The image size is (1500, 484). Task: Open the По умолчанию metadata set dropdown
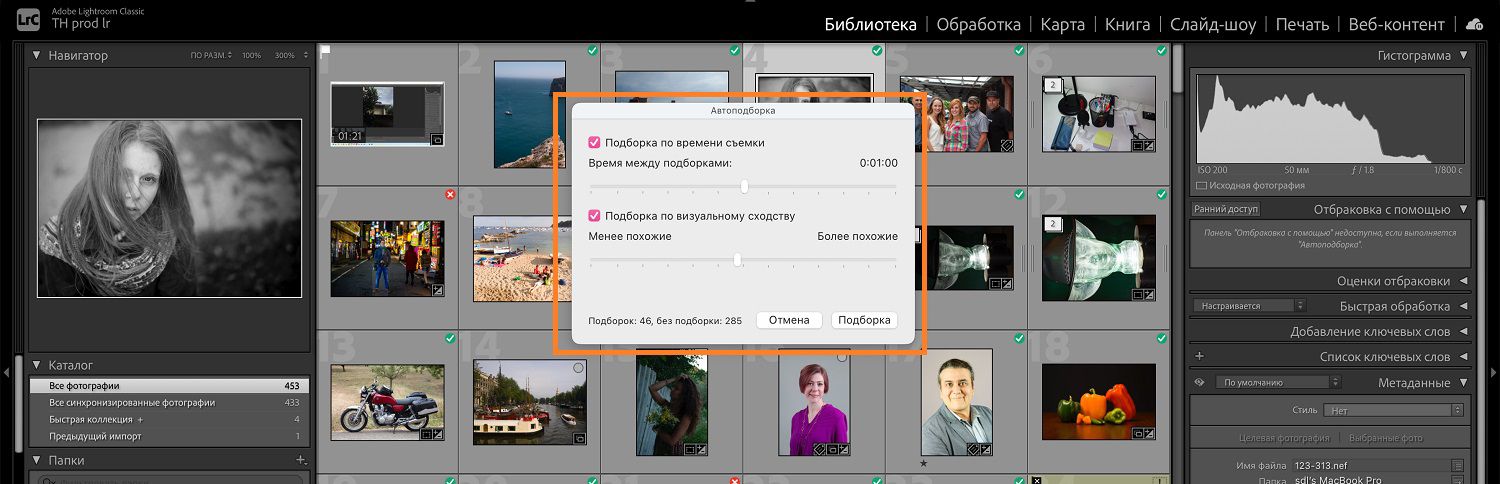pyautogui.click(x=1278, y=382)
